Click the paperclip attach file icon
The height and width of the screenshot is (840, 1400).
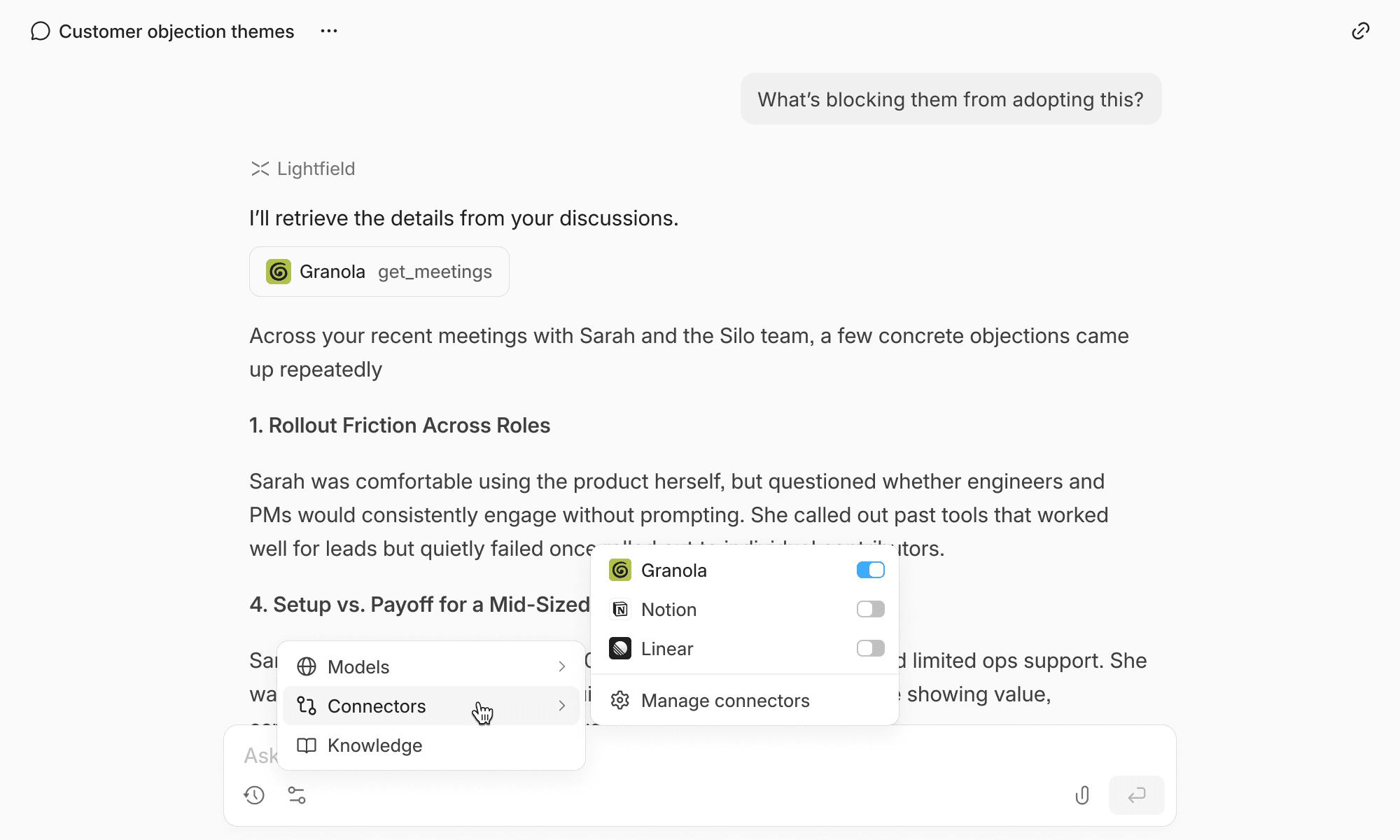(1082, 795)
